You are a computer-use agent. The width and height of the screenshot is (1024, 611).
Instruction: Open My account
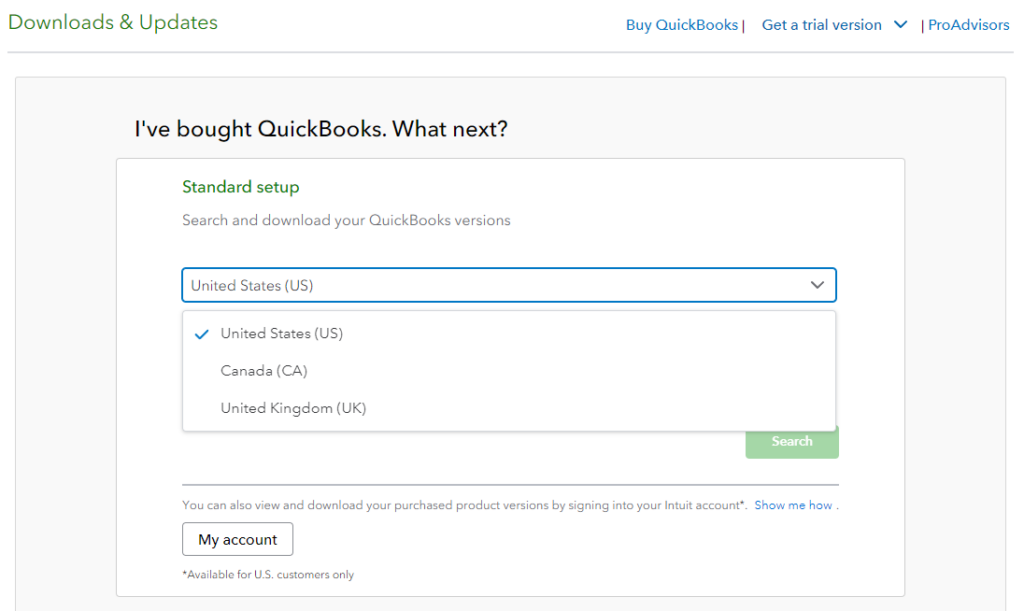click(x=237, y=539)
